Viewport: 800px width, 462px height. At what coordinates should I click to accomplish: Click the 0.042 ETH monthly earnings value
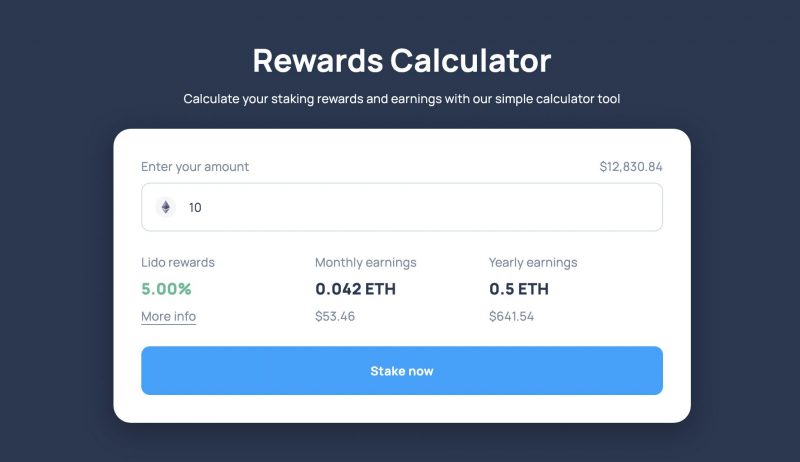[x=355, y=289]
